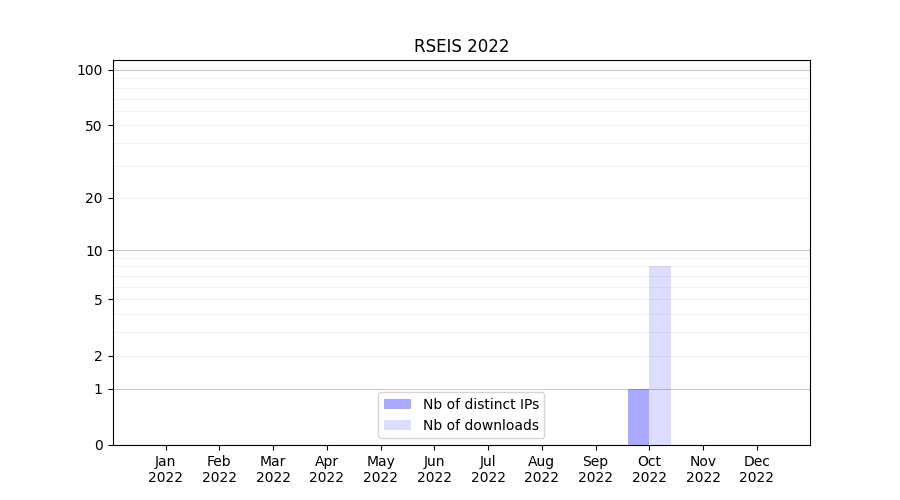Image resolution: width=900 pixels, height=500 pixels.
Task: Click the RSEIS 2022 chart title
Action: [x=461, y=47]
